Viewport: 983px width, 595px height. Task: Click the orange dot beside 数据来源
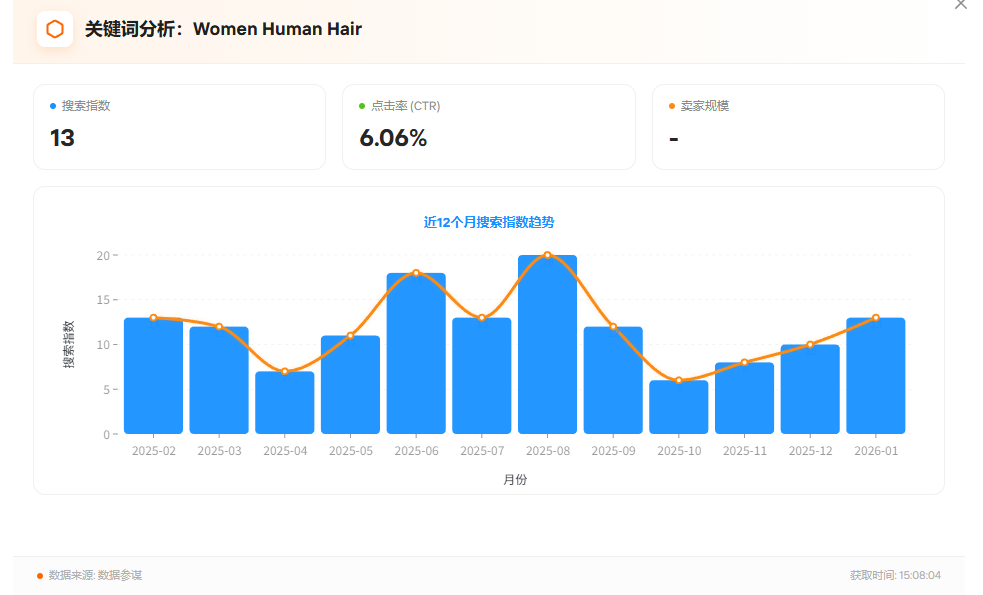[x=40, y=576]
